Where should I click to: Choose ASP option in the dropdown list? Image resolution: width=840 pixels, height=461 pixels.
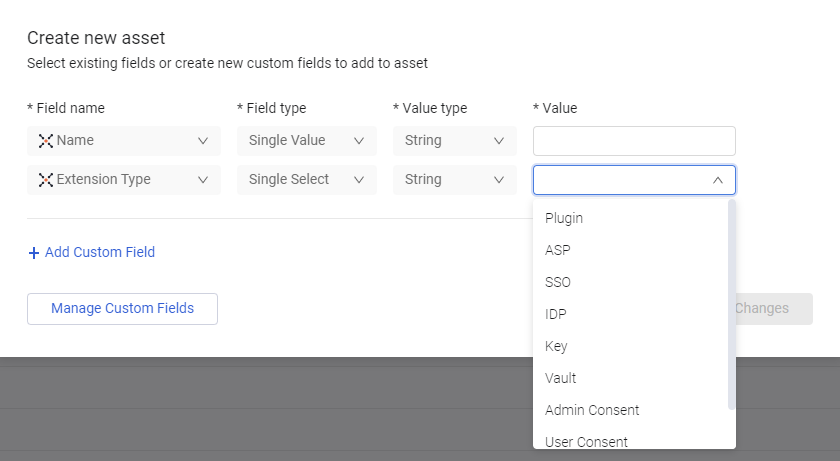pyautogui.click(x=558, y=250)
